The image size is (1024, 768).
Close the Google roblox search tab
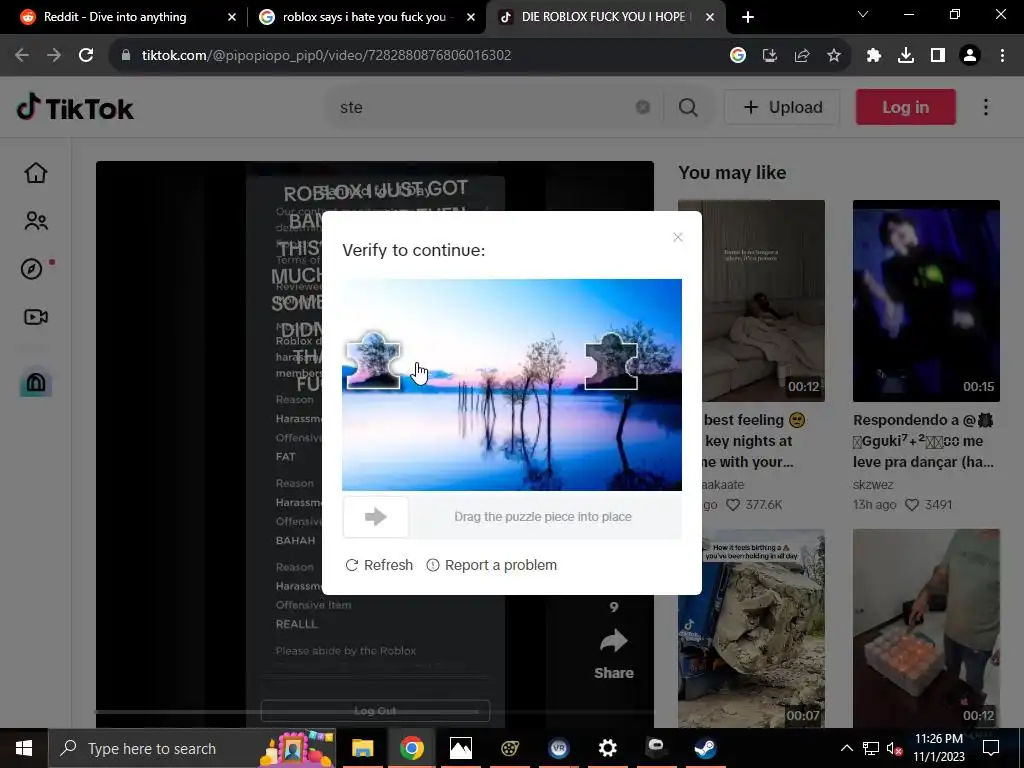tap(471, 17)
